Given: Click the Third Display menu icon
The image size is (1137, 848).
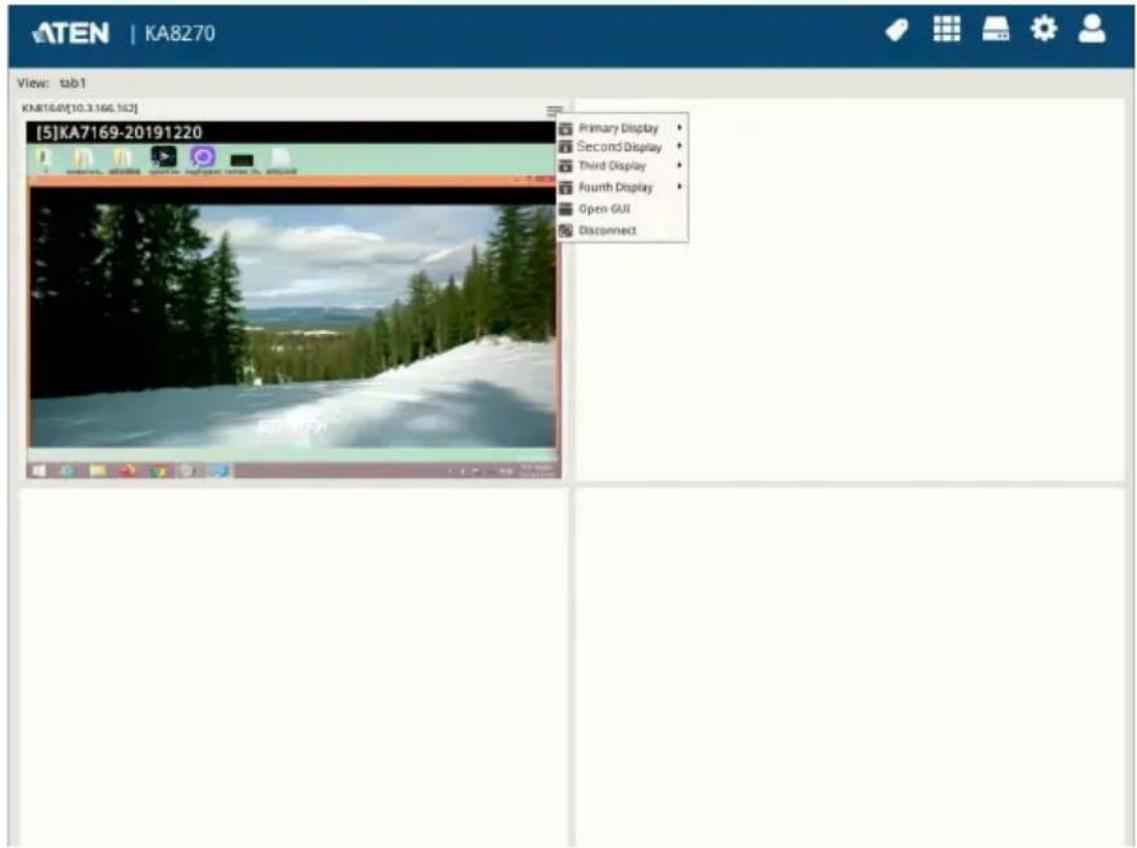Looking at the screenshot, I should click(566, 166).
